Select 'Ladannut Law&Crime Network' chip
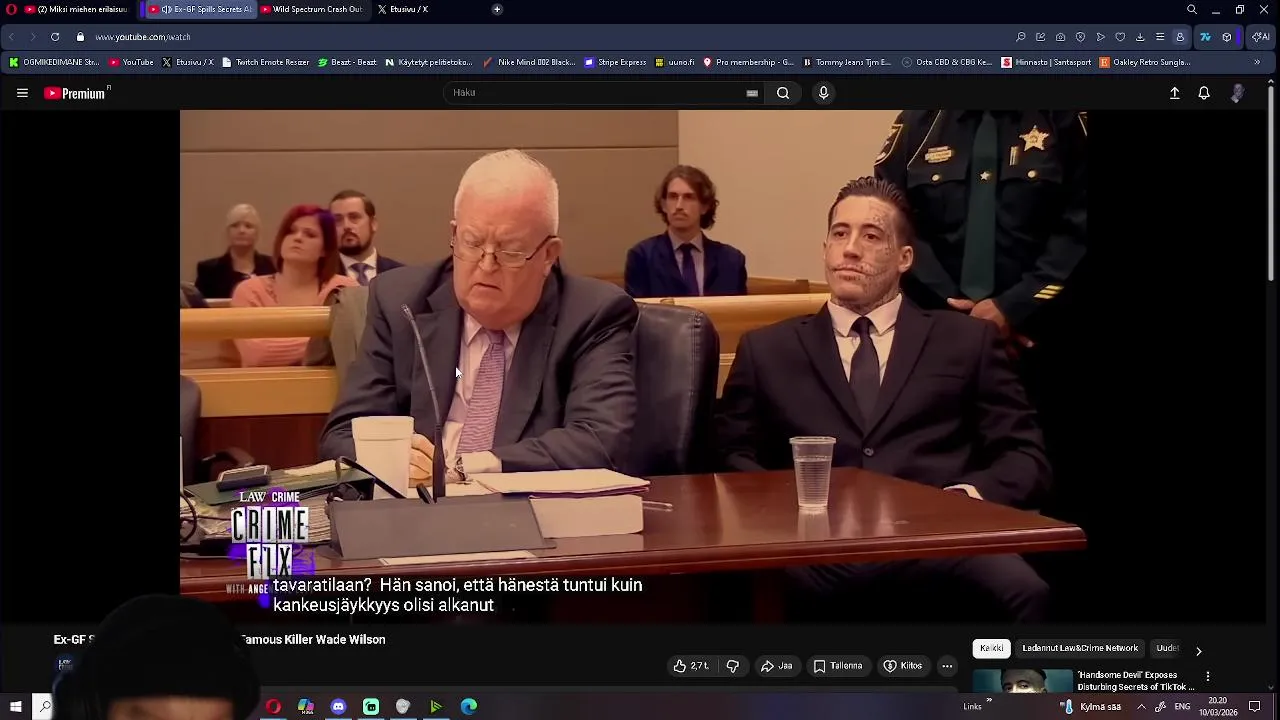Image resolution: width=1280 pixels, height=720 pixels. point(1080,648)
